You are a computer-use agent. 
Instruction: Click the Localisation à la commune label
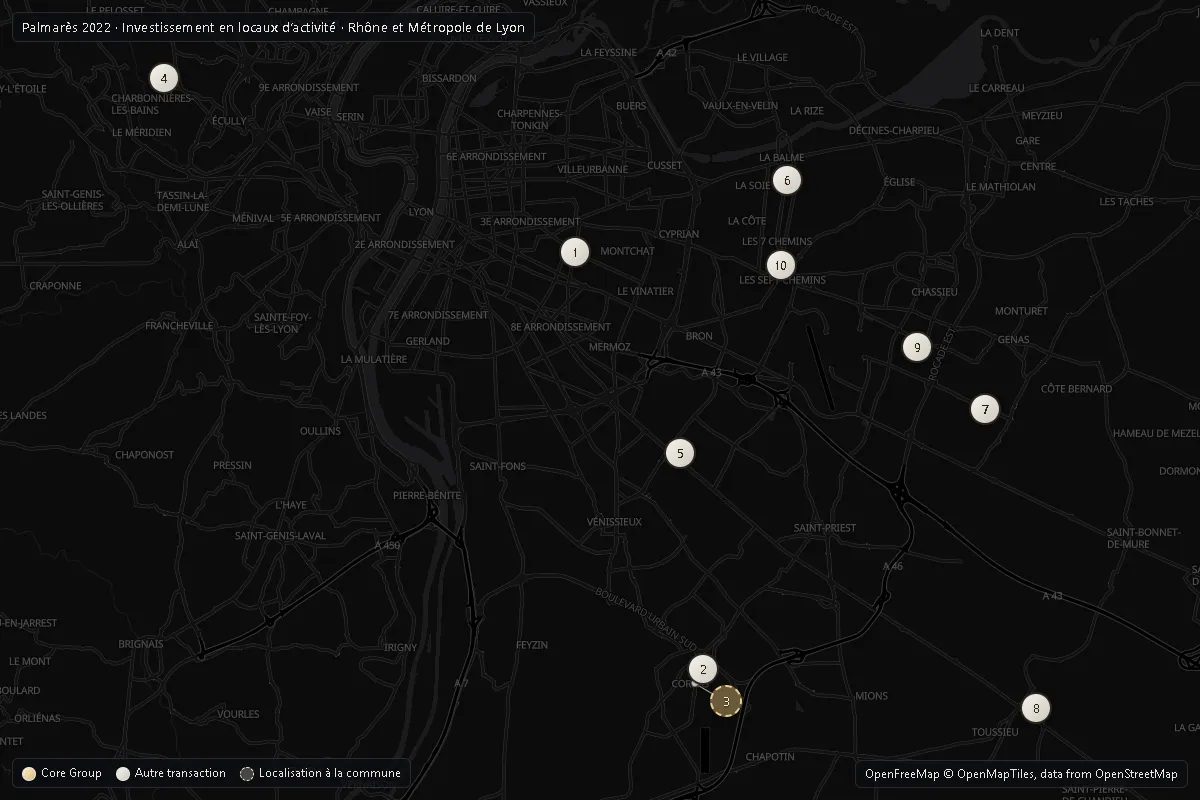tap(329, 774)
